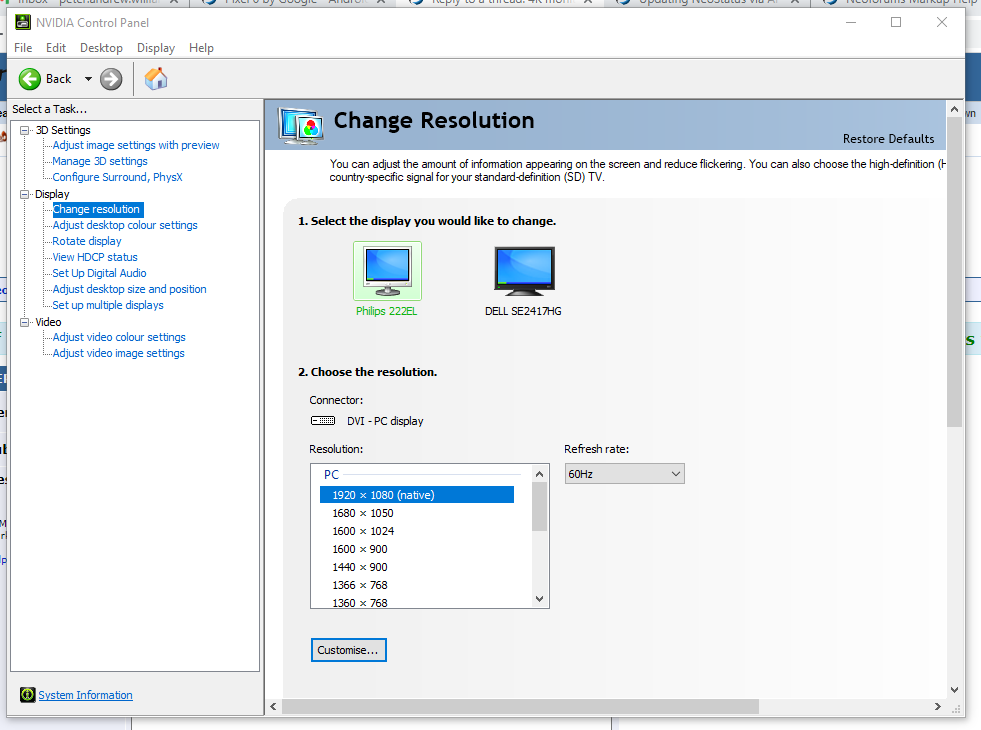Collapse the Display tree section
Image resolution: width=981 pixels, height=730 pixels.
point(24,194)
